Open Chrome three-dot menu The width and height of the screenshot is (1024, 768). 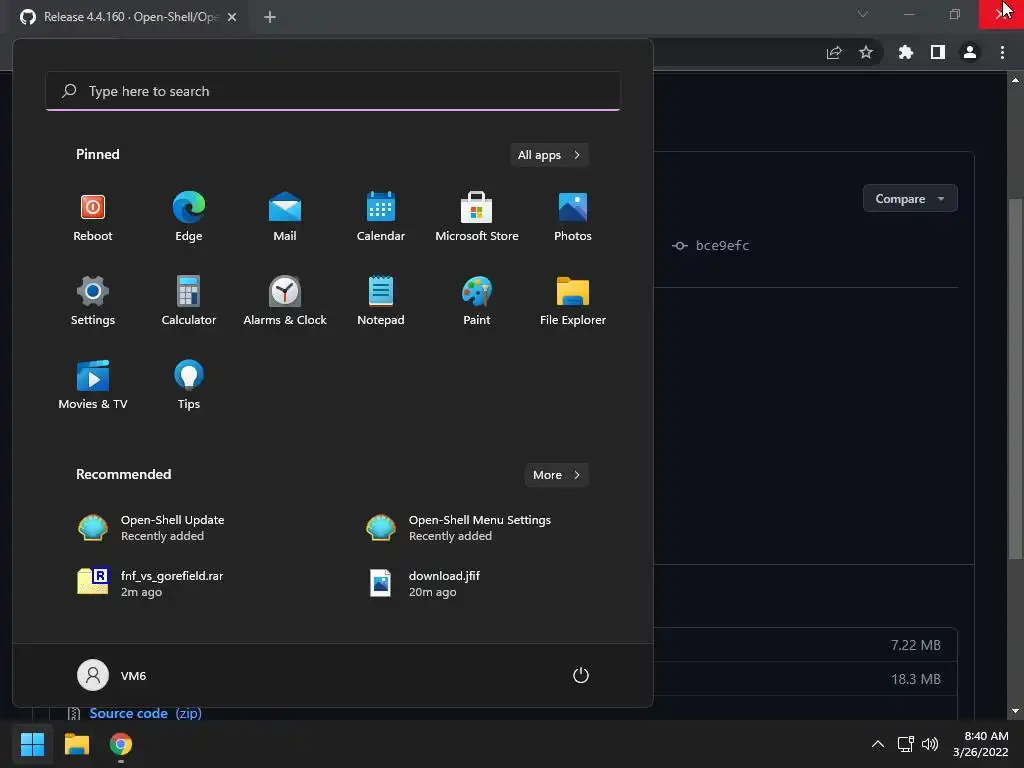[1002, 52]
